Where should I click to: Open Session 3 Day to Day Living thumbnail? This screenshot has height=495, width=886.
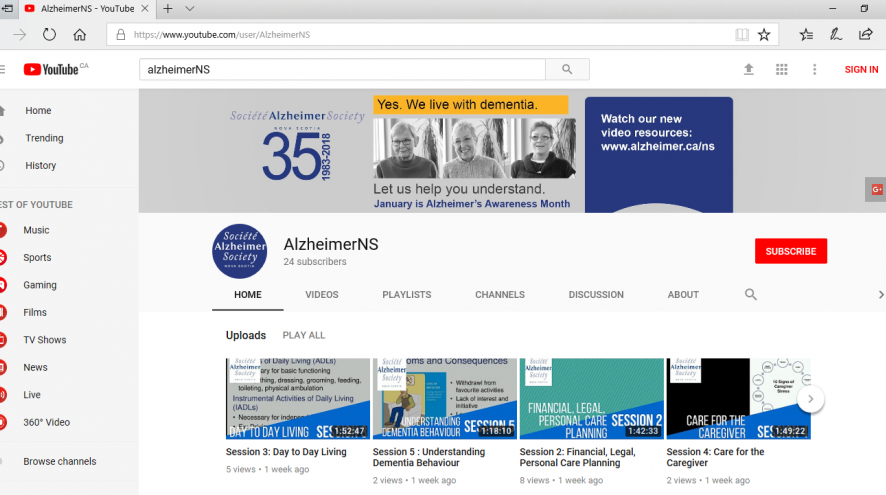[298, 398]
